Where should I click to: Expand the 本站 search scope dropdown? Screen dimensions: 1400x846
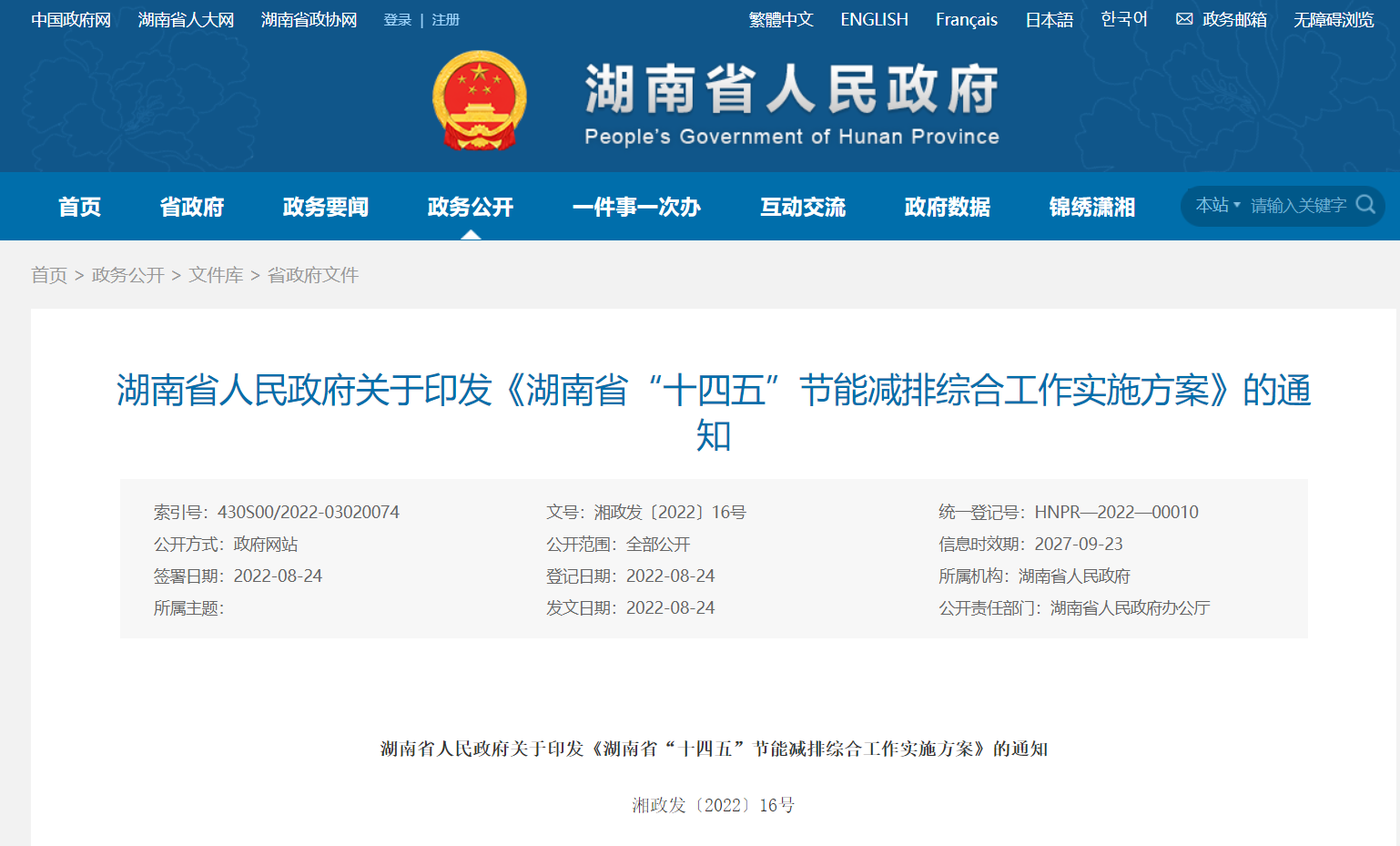coord(1217,206)
